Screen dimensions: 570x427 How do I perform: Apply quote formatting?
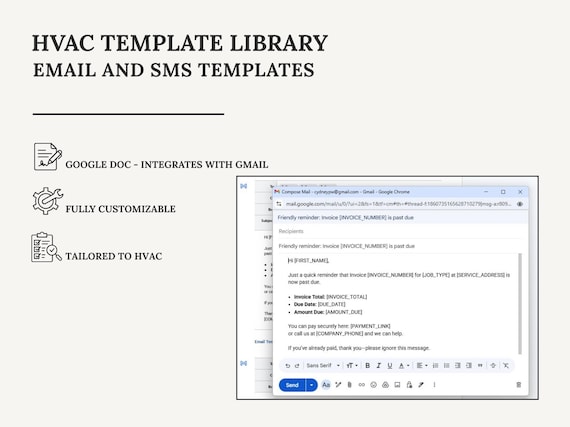tap(480, 366)
